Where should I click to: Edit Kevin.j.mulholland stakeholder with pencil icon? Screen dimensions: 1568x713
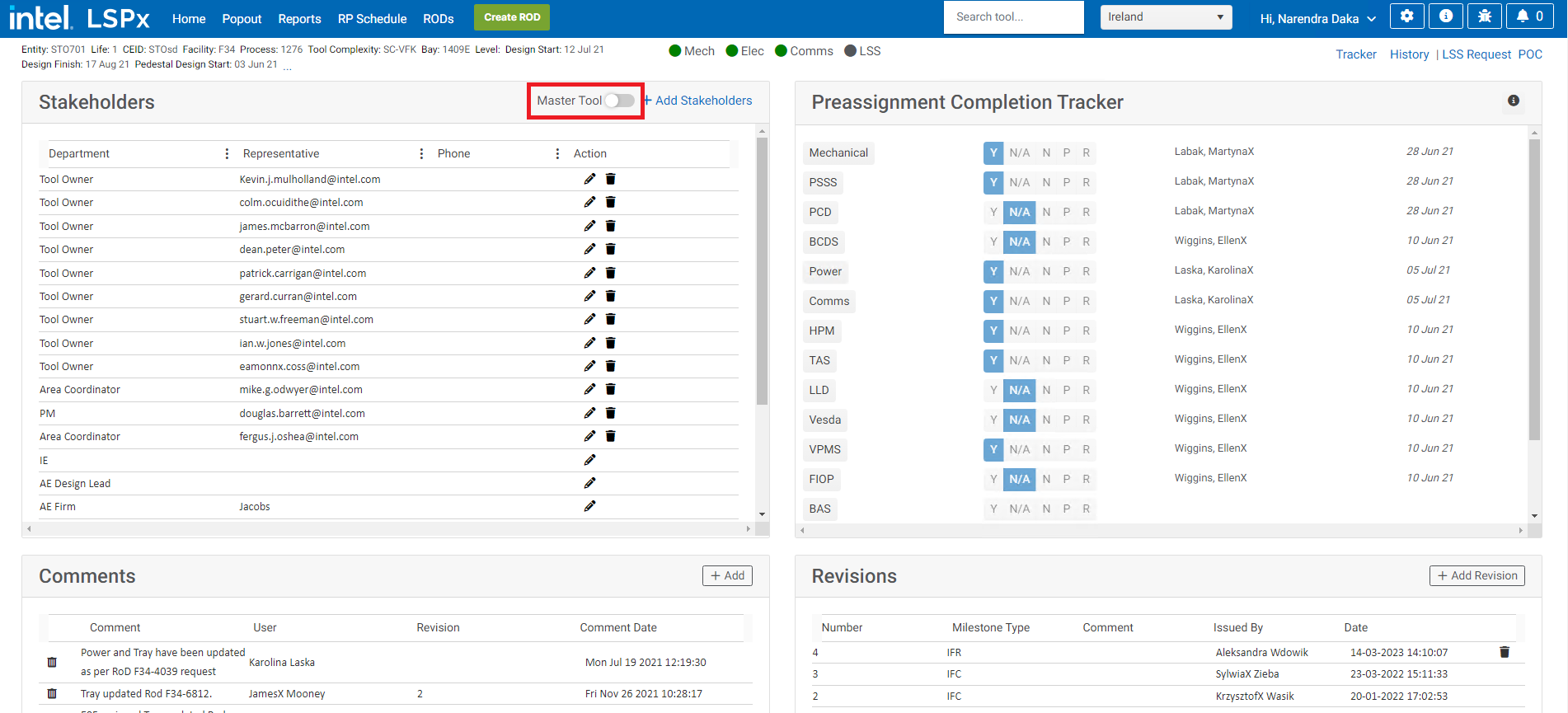pyautogui.click(x=589, y=179)
